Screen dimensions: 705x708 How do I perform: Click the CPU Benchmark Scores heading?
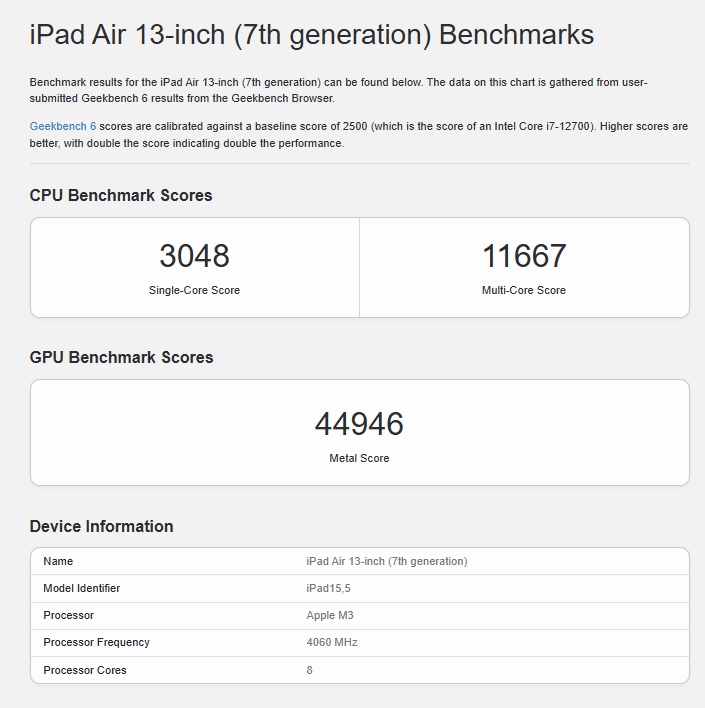(x=121, y=196)
